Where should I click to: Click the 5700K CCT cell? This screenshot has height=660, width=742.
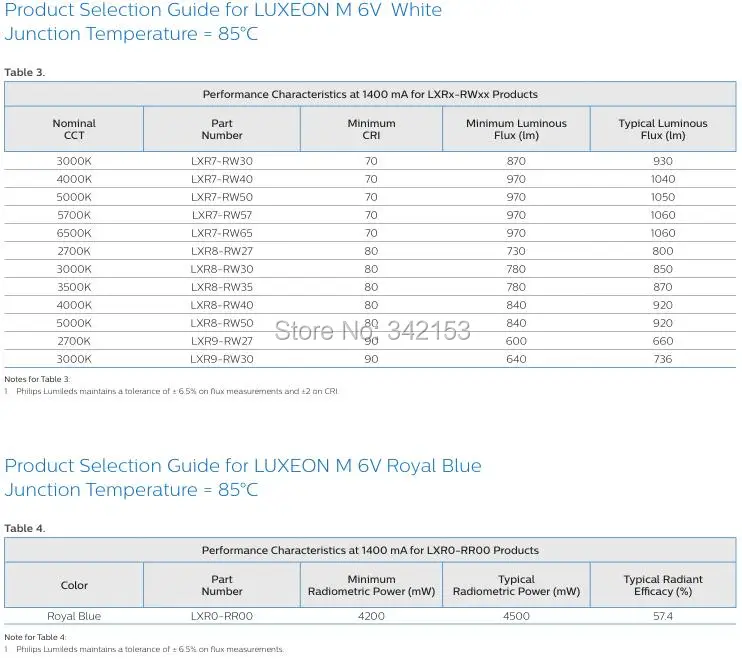[x=74, y=215]
